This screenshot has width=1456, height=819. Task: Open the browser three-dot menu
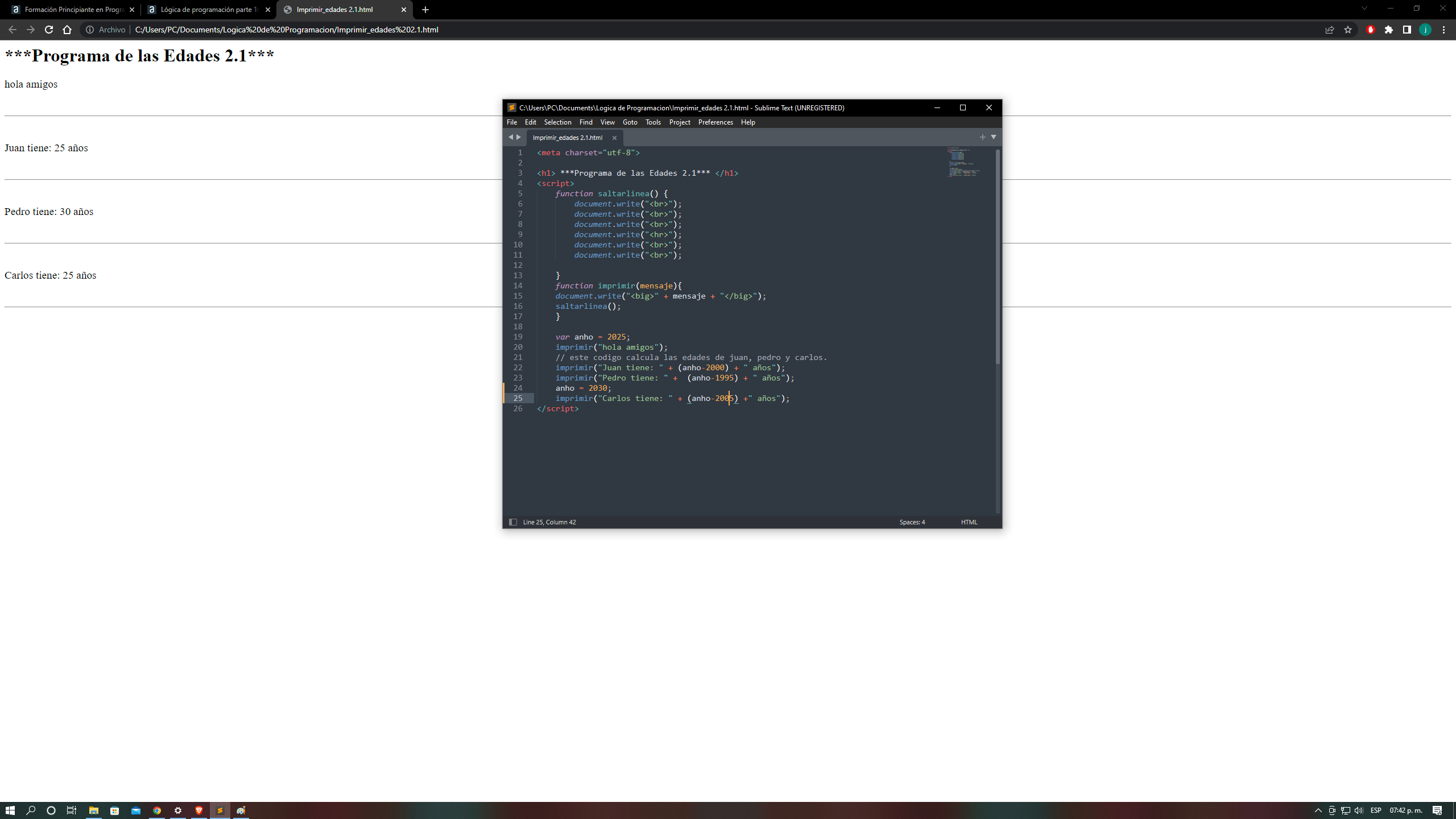pos(1443,30)
